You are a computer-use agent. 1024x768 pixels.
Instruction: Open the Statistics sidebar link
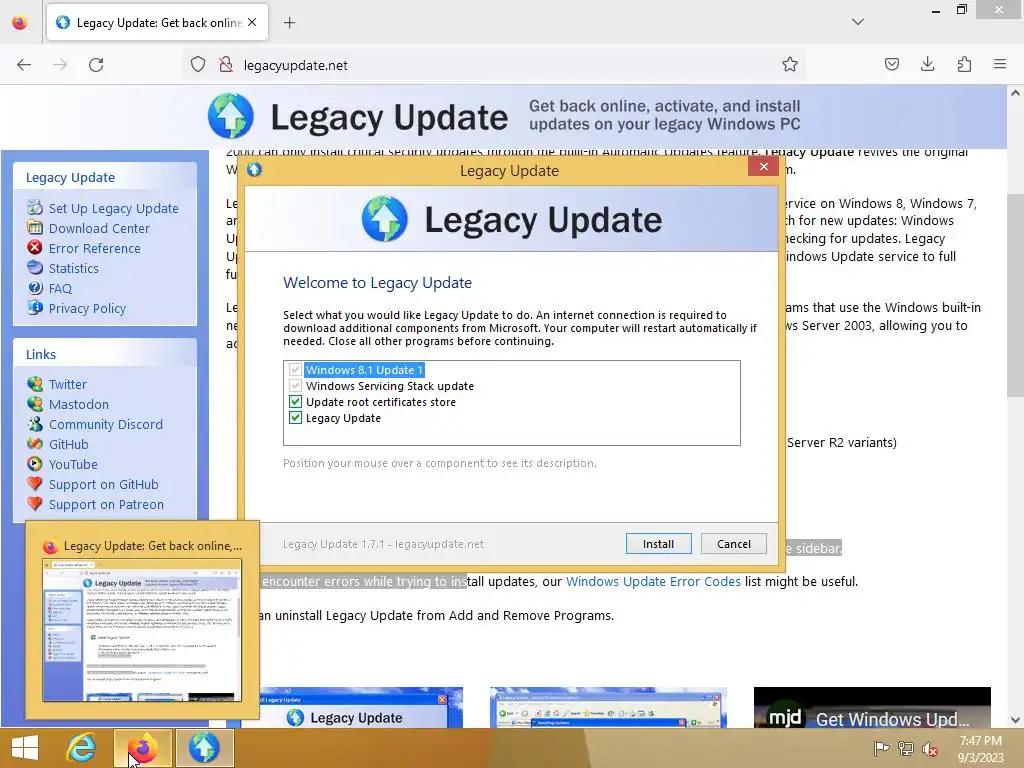(x=74, y=268)
